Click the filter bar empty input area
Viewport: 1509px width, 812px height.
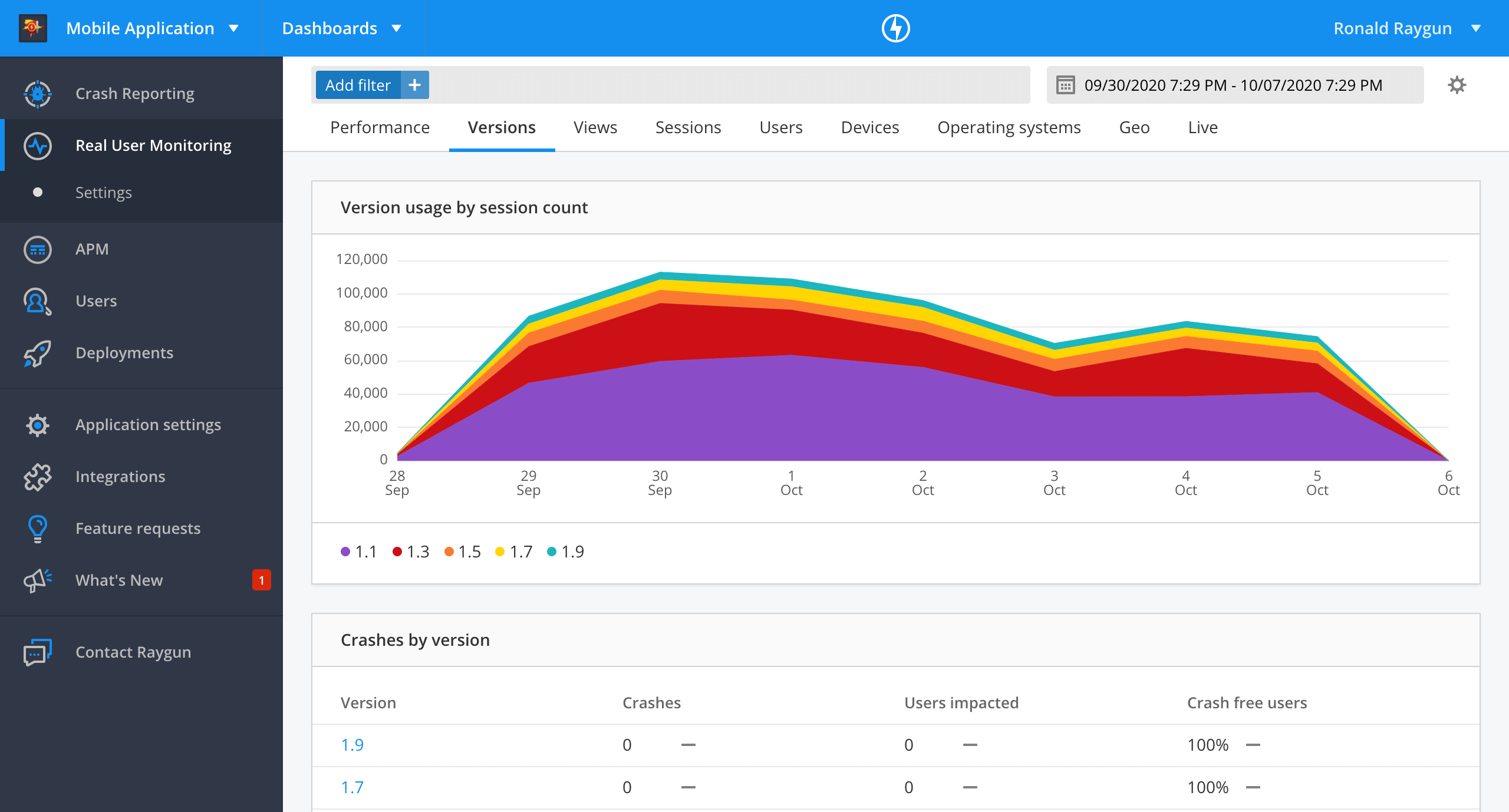click(729, 85)
